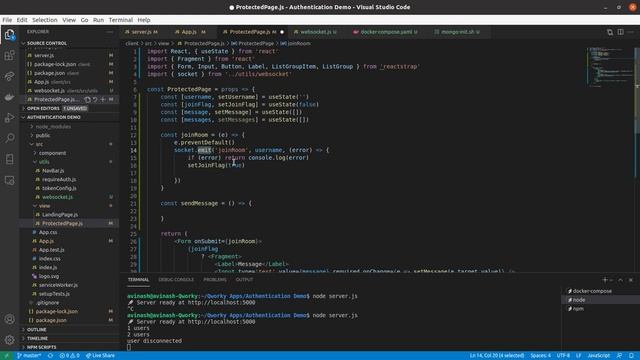
Task: Click the code minimap preview
Action: [x=609, y=67]
